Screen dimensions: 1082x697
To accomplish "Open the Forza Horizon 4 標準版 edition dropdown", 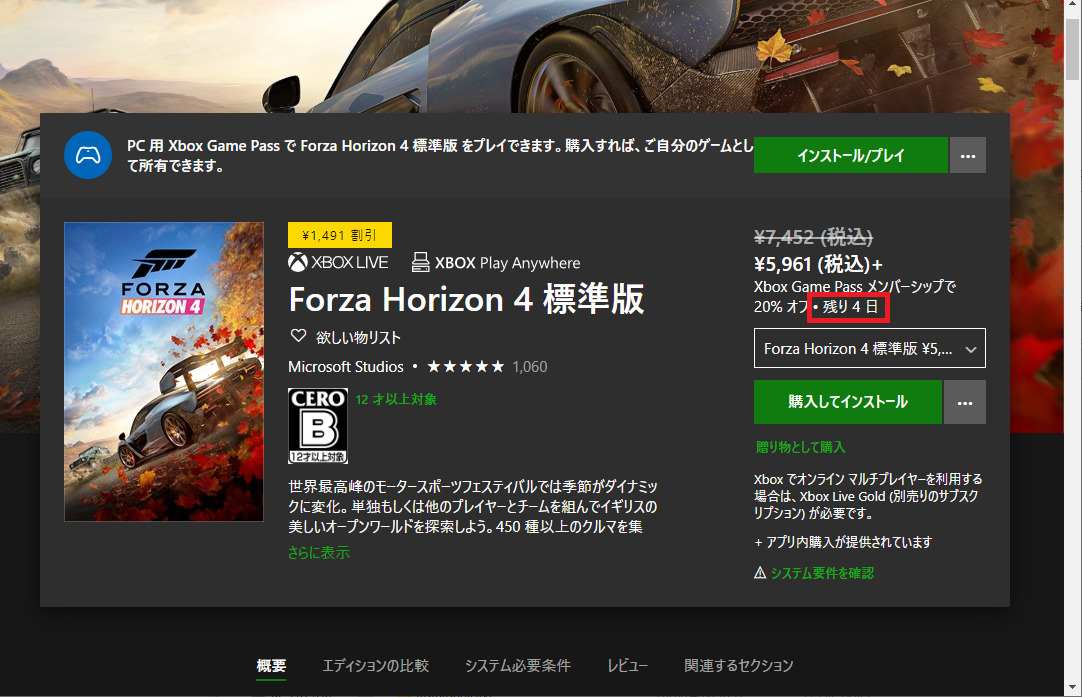I will [x=869, y=348].
